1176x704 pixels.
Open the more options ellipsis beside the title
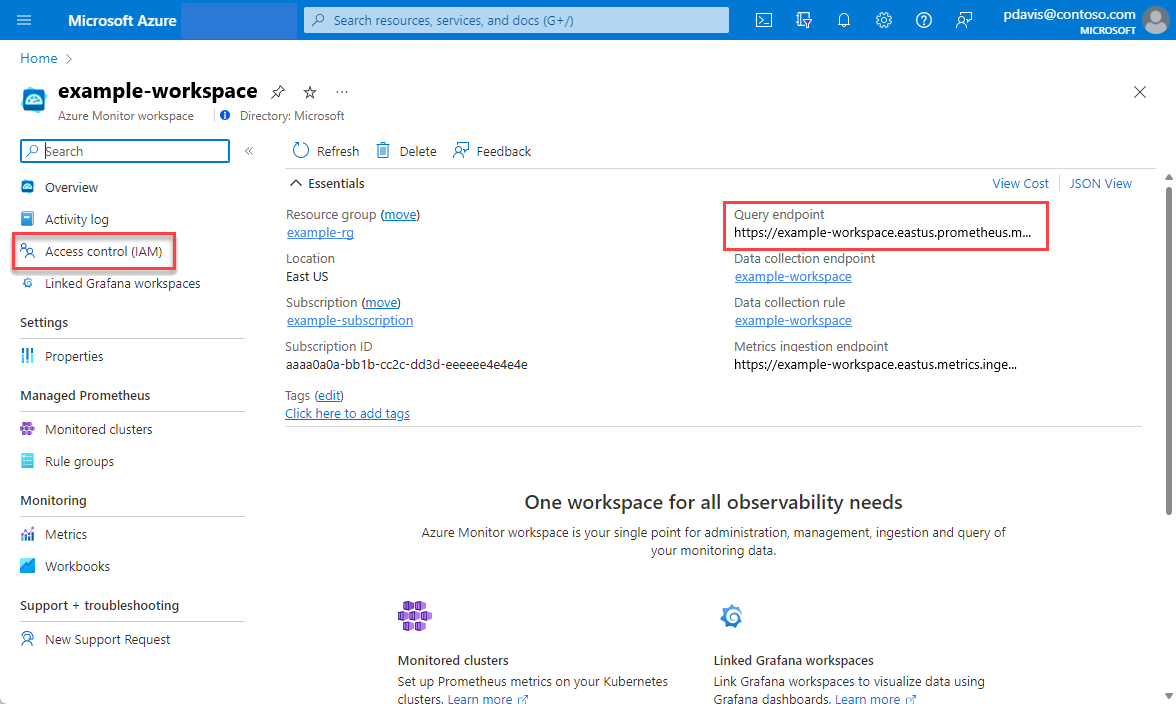coord(342,92)
